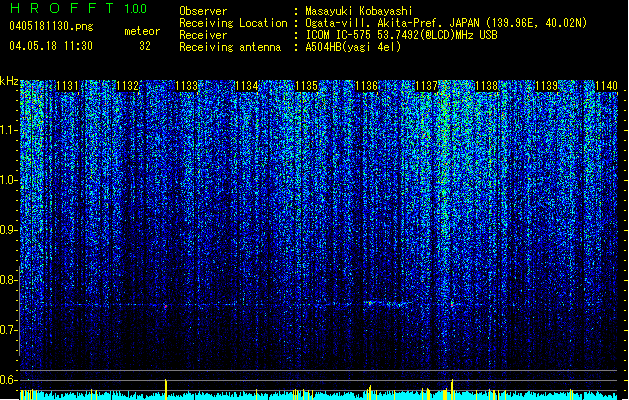
Task: Click the 1133 time marker
Action: (x=187, y=85)
